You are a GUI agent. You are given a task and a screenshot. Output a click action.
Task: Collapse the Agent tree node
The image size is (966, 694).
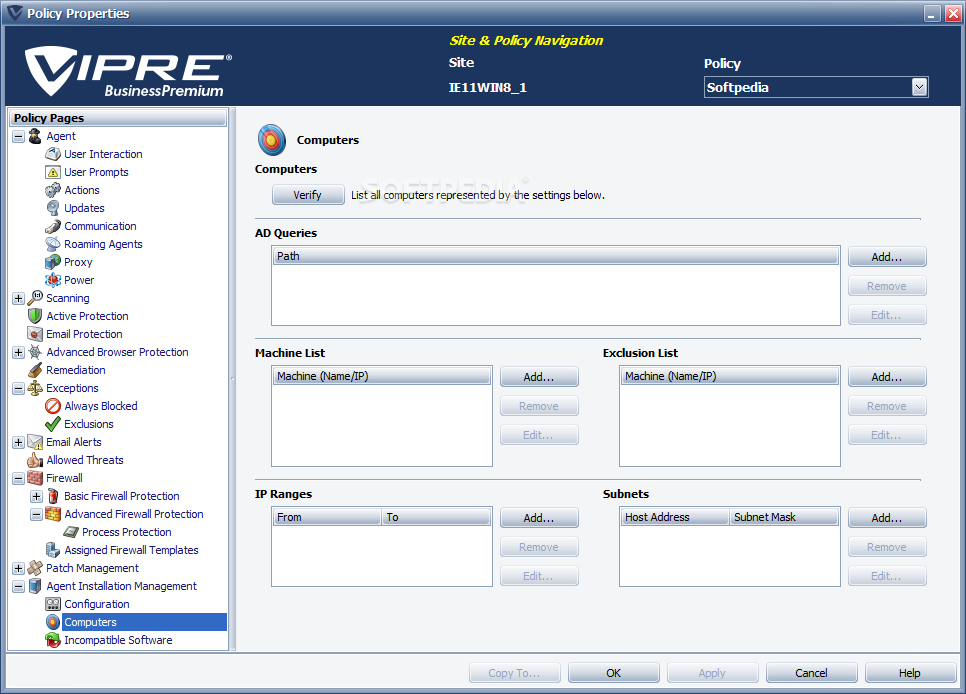pyautogui.click(x=18, y=136)
